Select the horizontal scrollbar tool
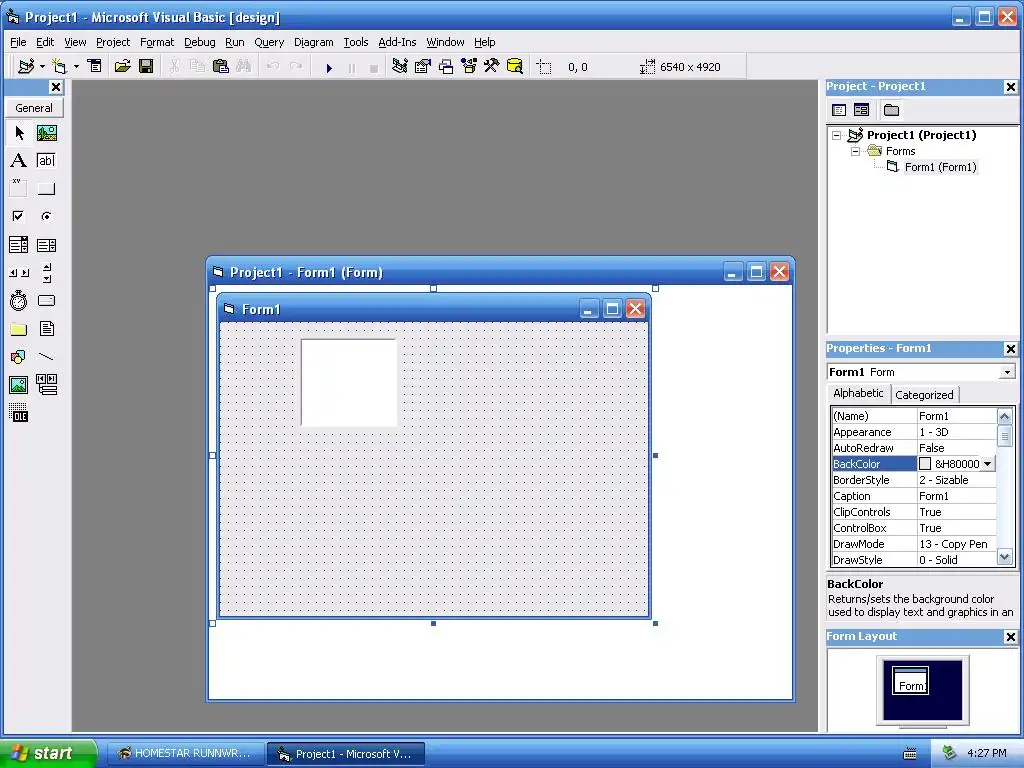This screenshot has height=768, width=1024. pos(19,273)
